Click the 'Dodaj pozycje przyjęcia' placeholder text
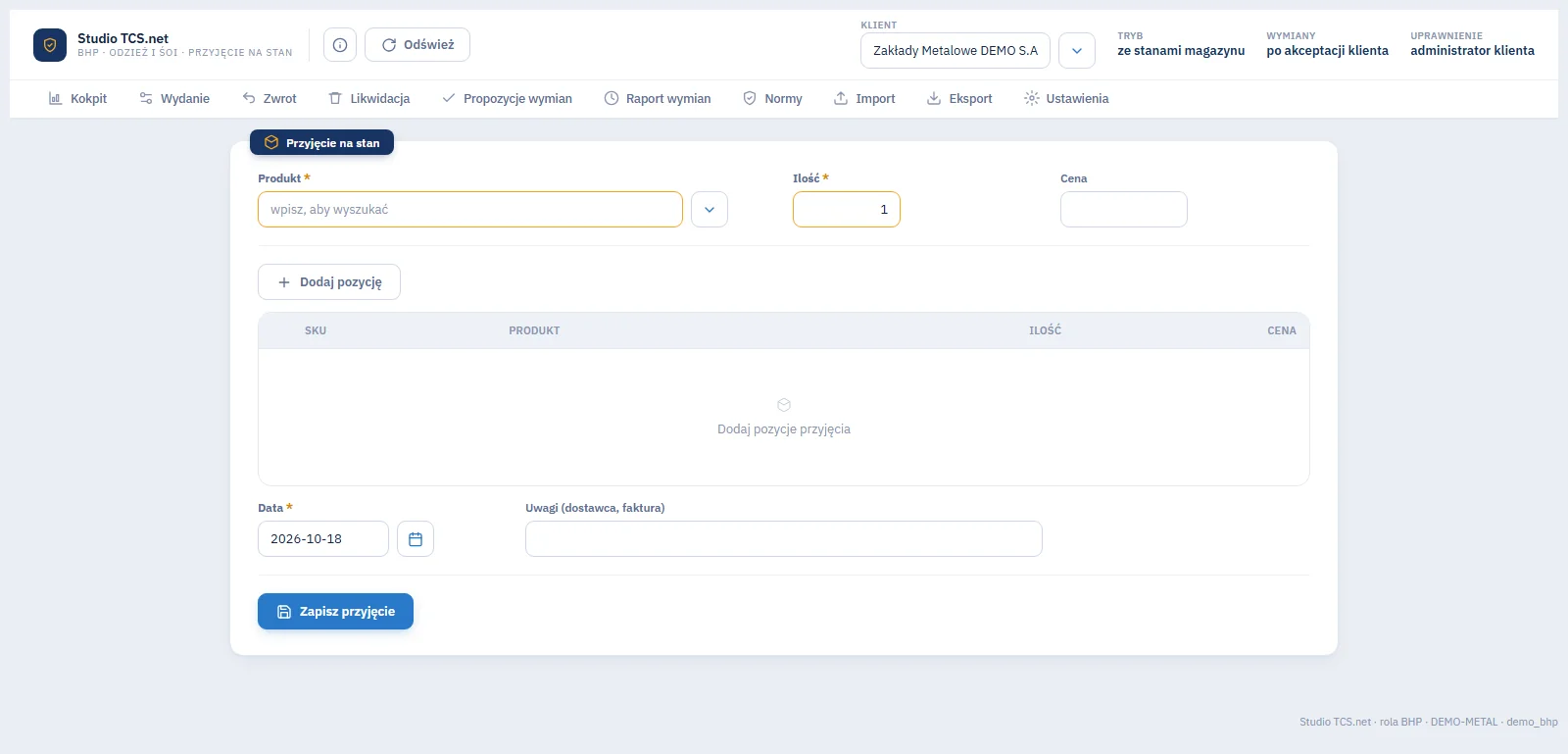1568x754 pixels. (784, 429)
